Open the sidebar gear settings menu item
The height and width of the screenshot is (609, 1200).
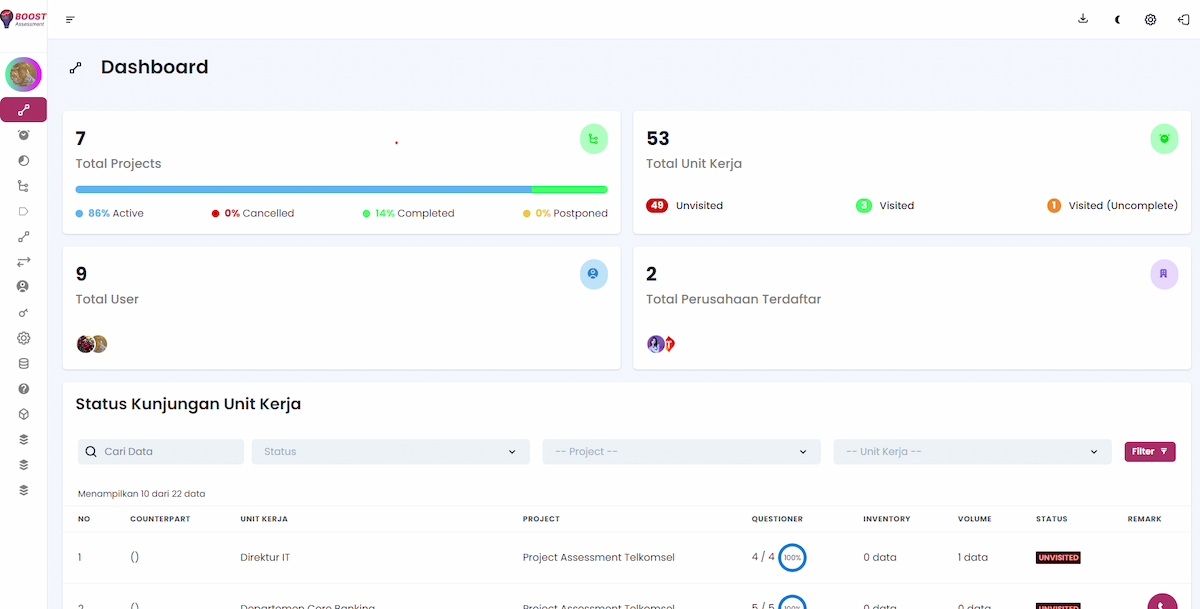click(x=24, y=338)
